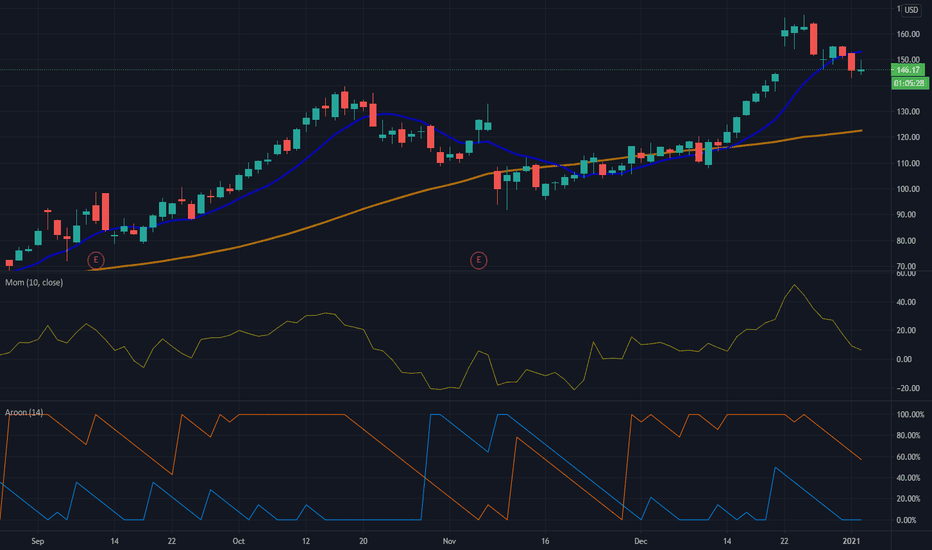
Task: Click the 0.00% Aroon scale label
Action: 906,520
